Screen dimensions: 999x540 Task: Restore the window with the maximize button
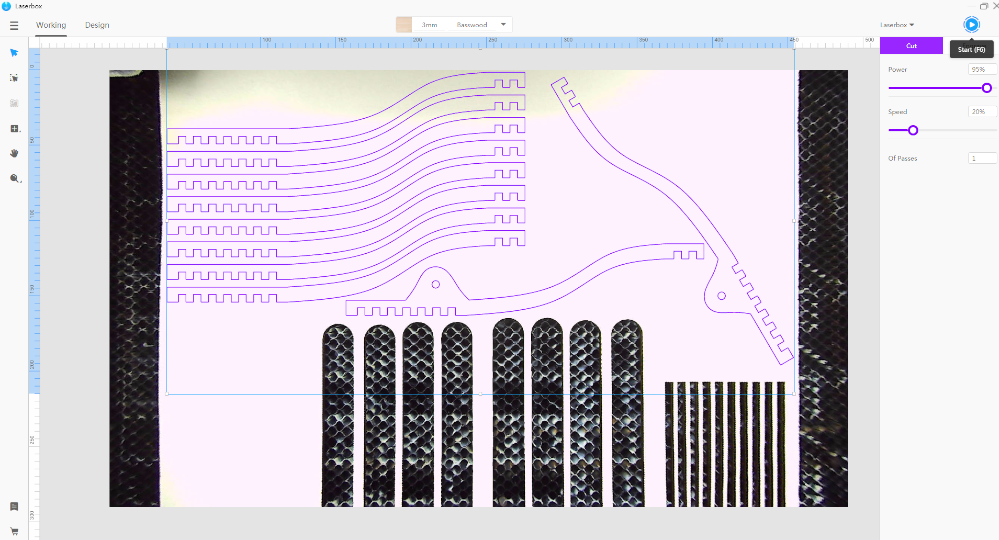(983, 6)
